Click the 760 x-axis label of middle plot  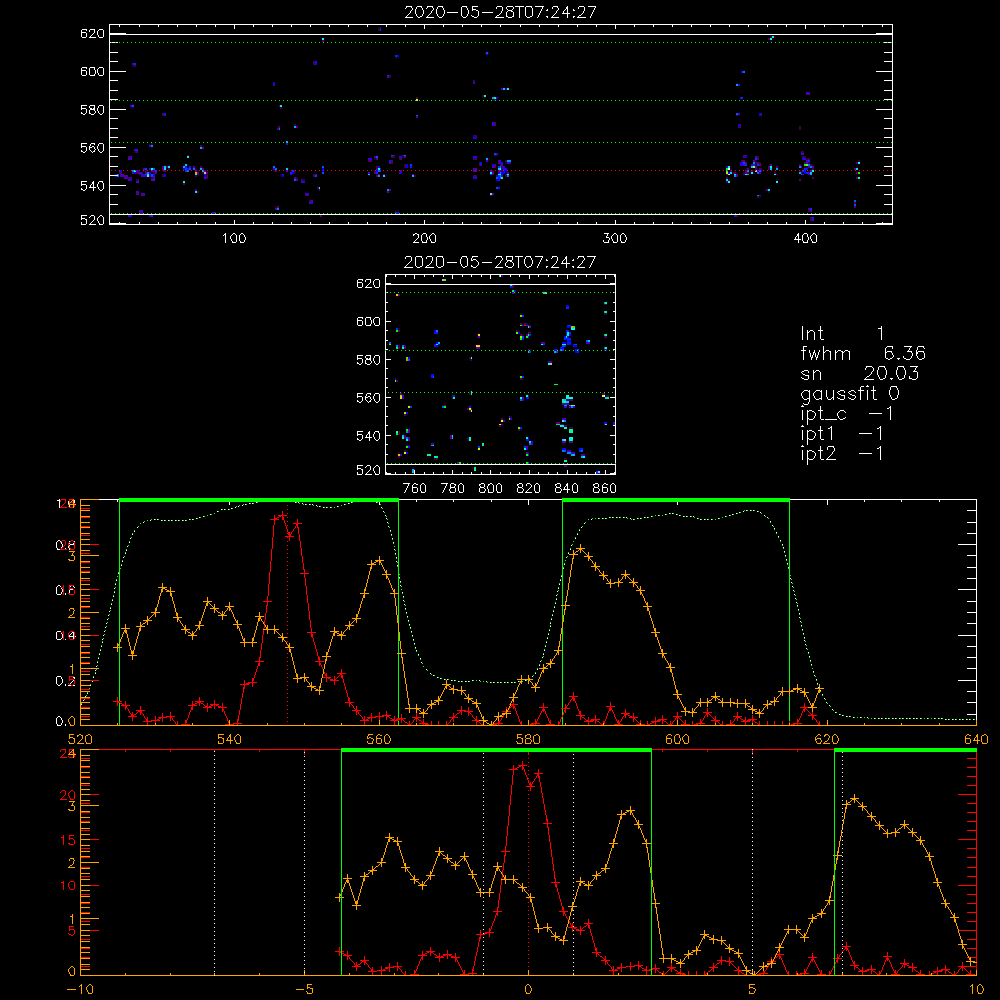[415, 489]
